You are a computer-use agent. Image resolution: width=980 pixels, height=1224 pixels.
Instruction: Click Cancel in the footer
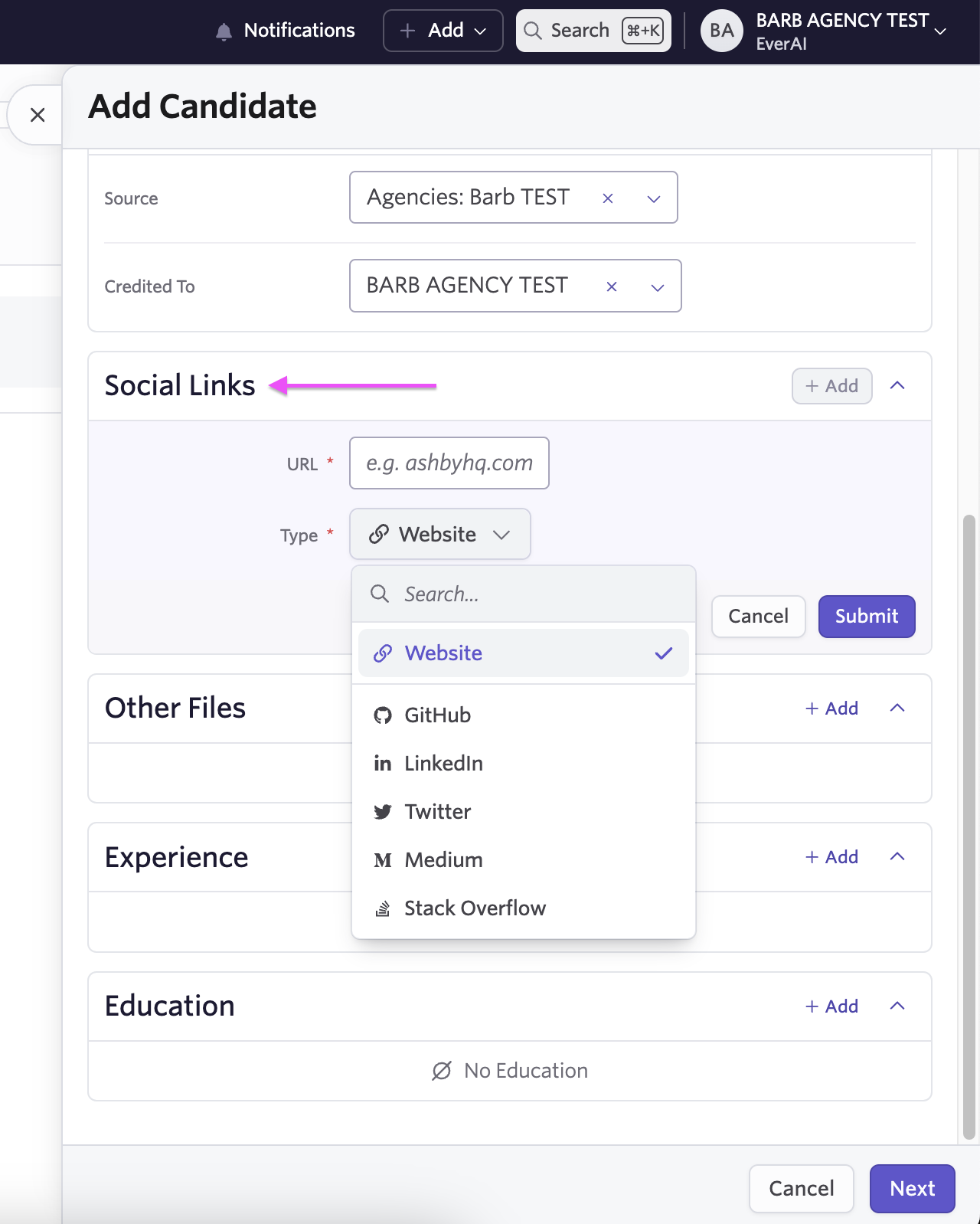pyautogui.click(x=802, y=1189)
